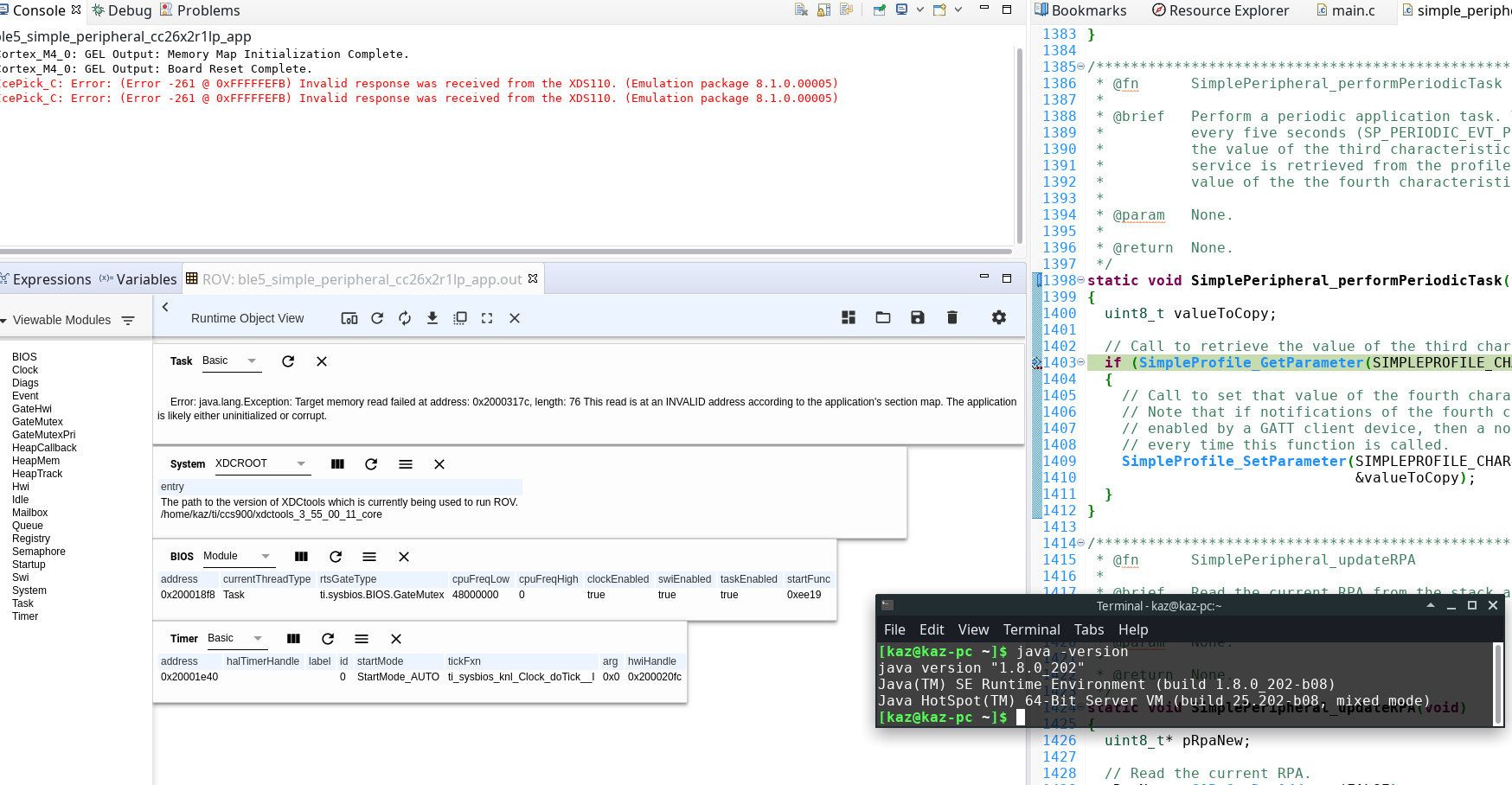Refresh the System view
This screenshot has height=785, width=1512.
(371, 464)
